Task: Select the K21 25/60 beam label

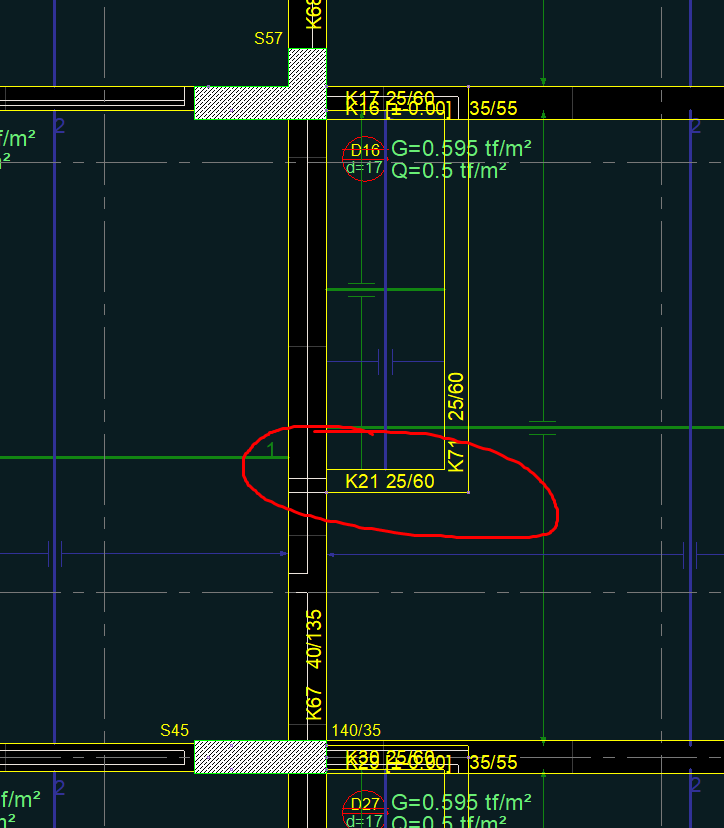Action: [x=390, y=482]
